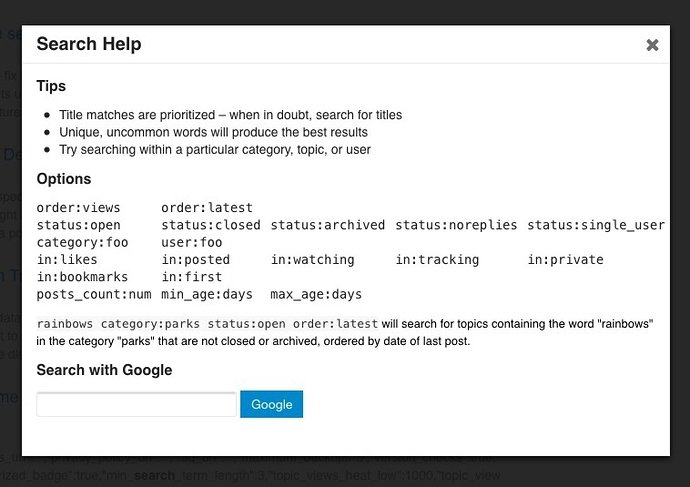The height and width of the screenshot is (487, 690).
Task: Click the in:private option text
Action: pyautogui.click(x=566, y=259)
